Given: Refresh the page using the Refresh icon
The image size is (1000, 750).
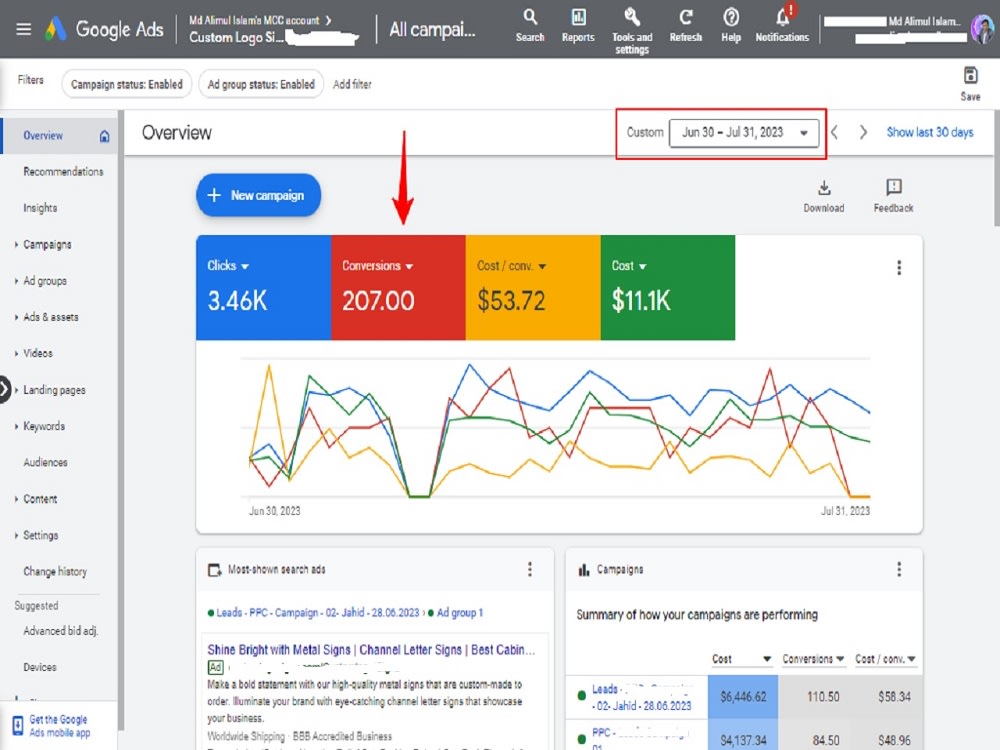Looking at the screenshot, I should pyautogui.click(x=686, y=20).
